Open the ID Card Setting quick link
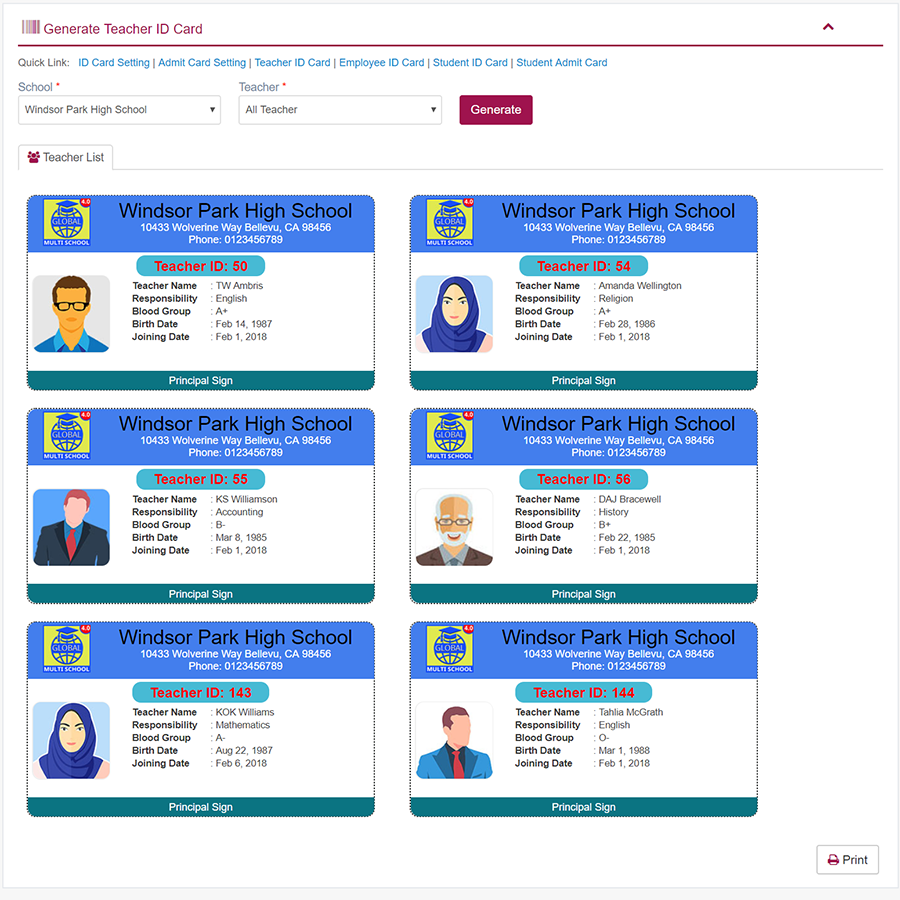900x900 pixels. click(114, 63)
